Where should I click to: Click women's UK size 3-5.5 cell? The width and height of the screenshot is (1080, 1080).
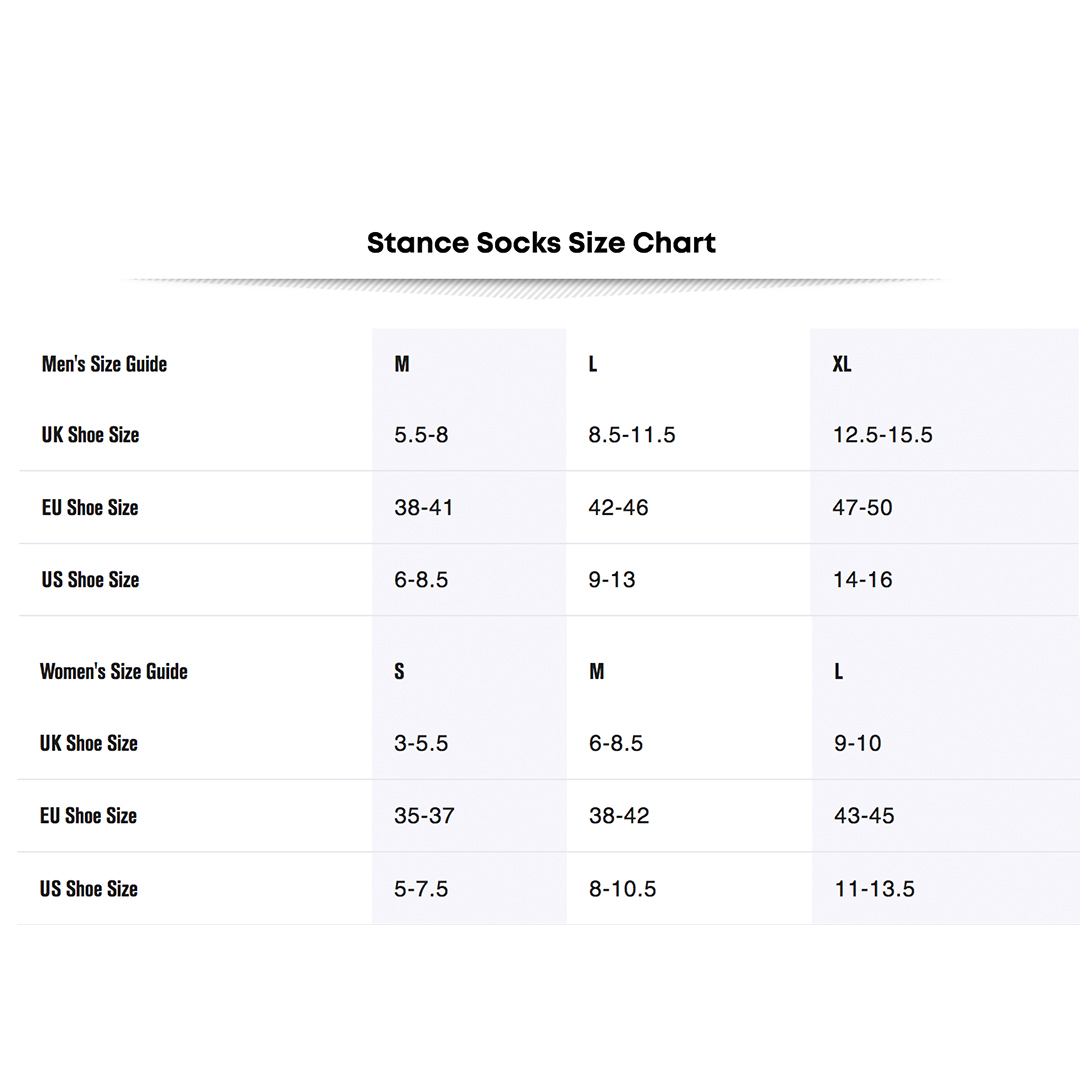click(x=421, y=743)
